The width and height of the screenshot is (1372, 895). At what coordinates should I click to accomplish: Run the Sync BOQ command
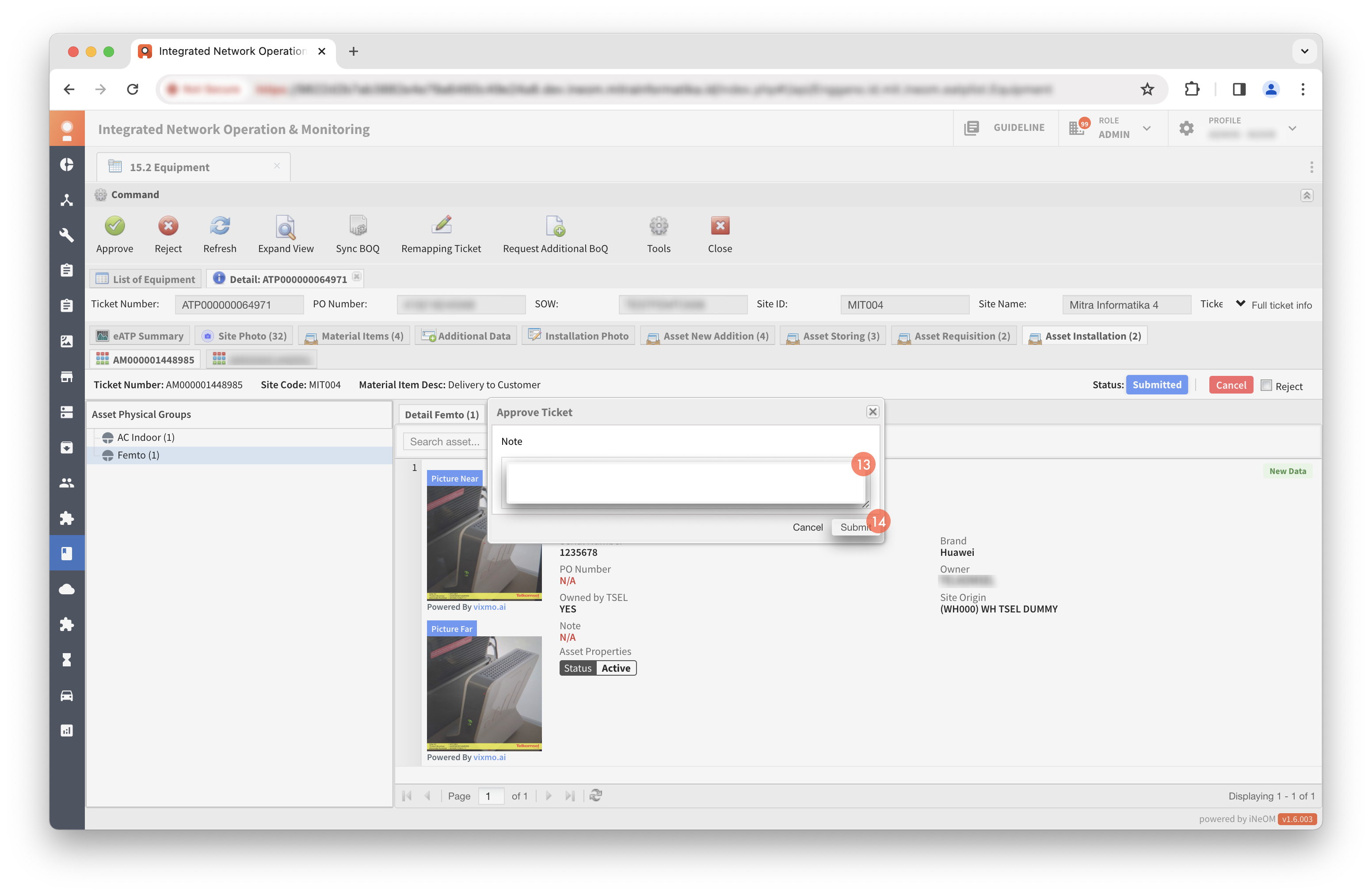pyautogui.click(x=358, y=226)
